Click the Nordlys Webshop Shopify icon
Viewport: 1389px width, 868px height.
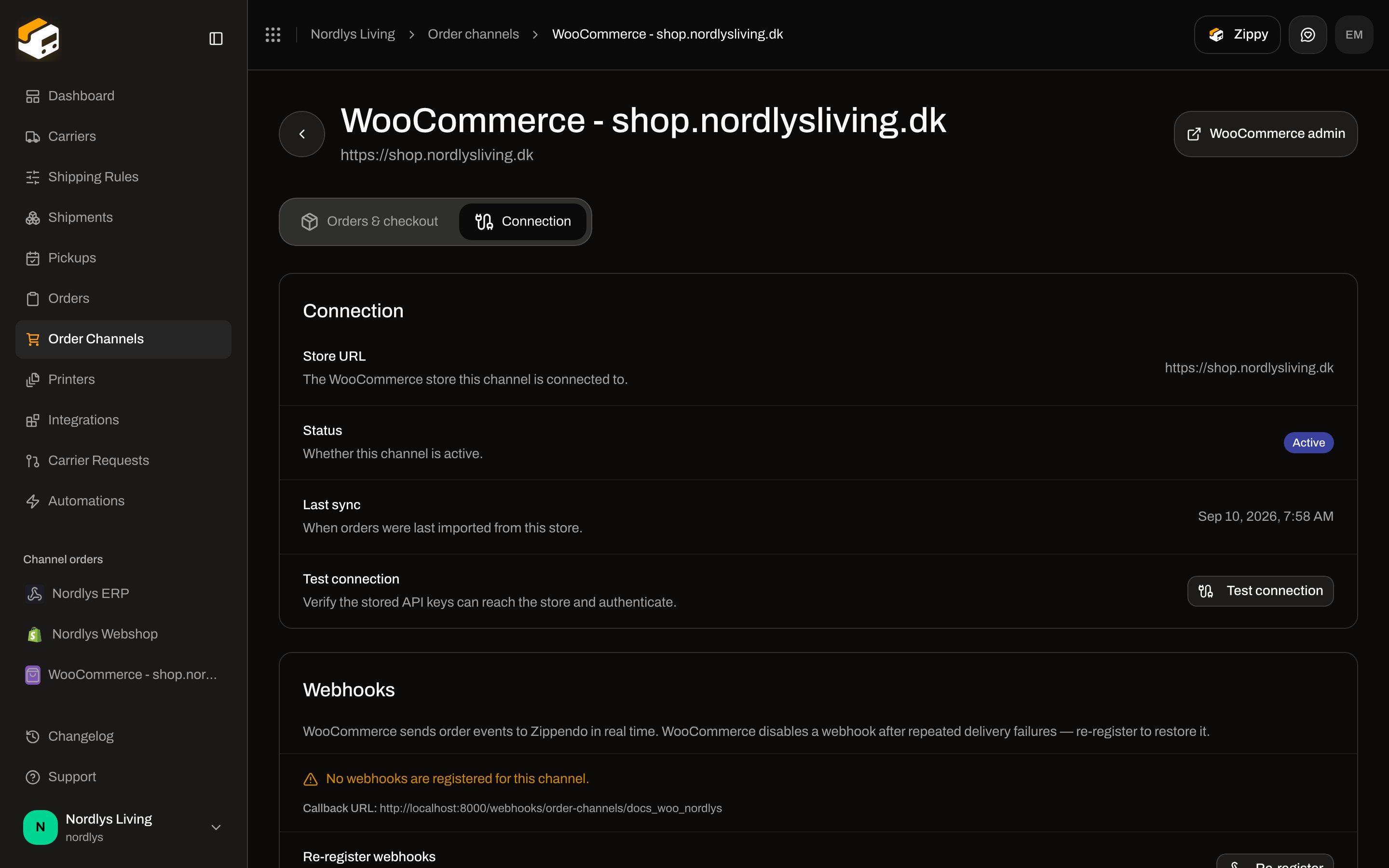tap(34, 634)
